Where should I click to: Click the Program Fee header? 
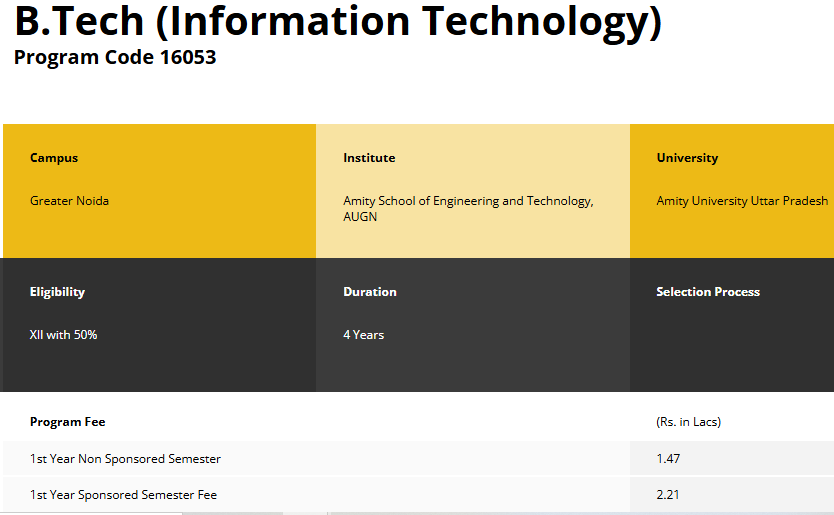pyautogui.click(x=67, y=422)
